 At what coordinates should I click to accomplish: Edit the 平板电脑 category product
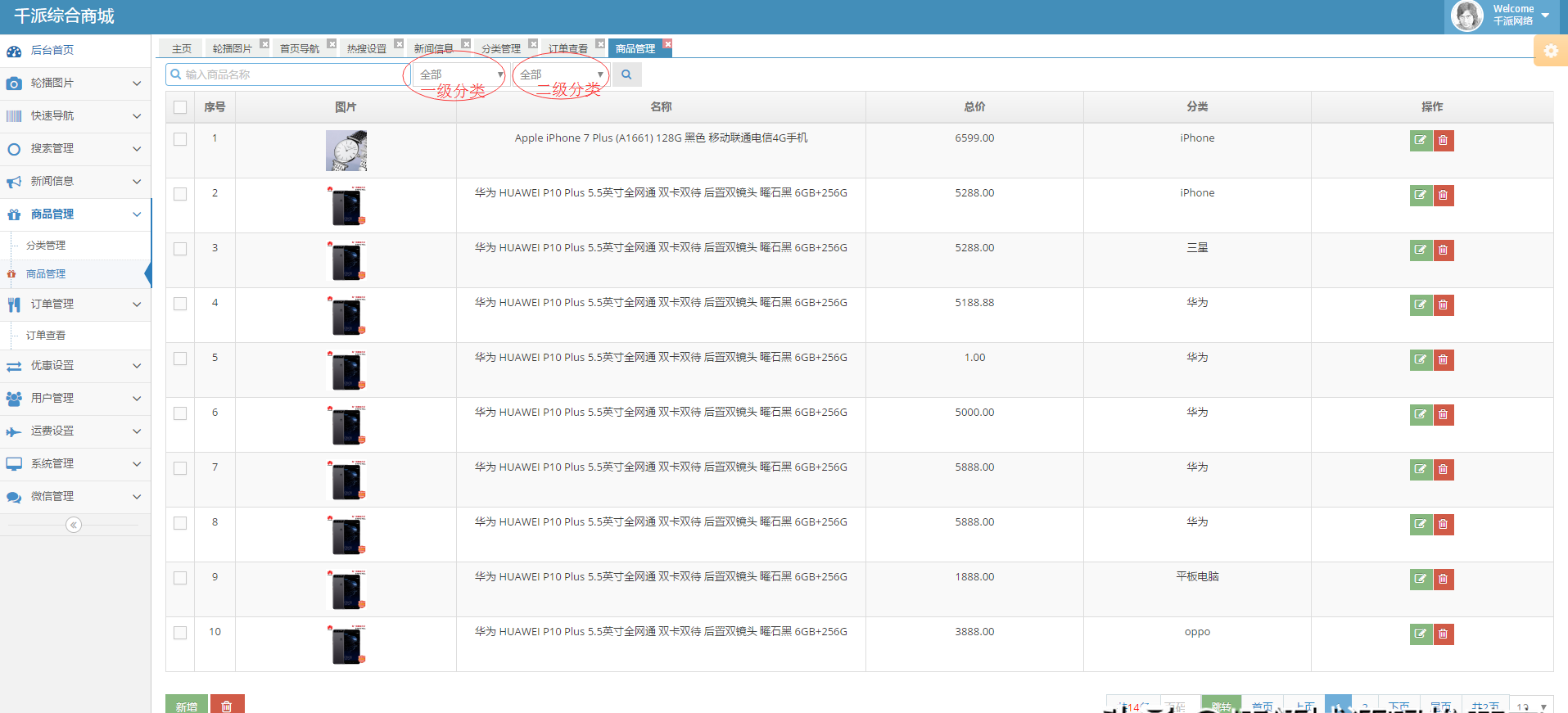(1421, 580)
